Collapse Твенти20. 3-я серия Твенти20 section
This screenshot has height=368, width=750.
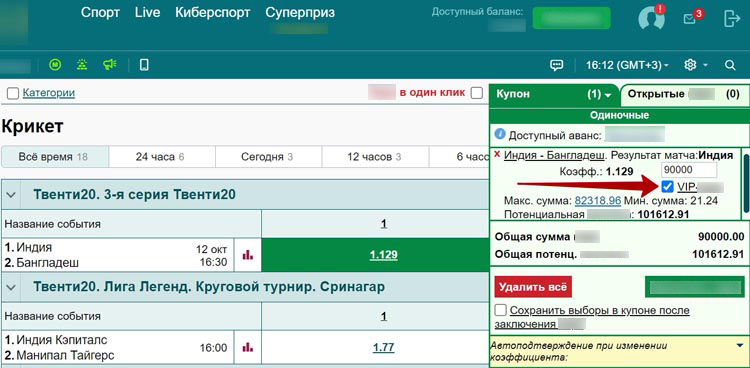pyautogui.click(x=11, y=195)
